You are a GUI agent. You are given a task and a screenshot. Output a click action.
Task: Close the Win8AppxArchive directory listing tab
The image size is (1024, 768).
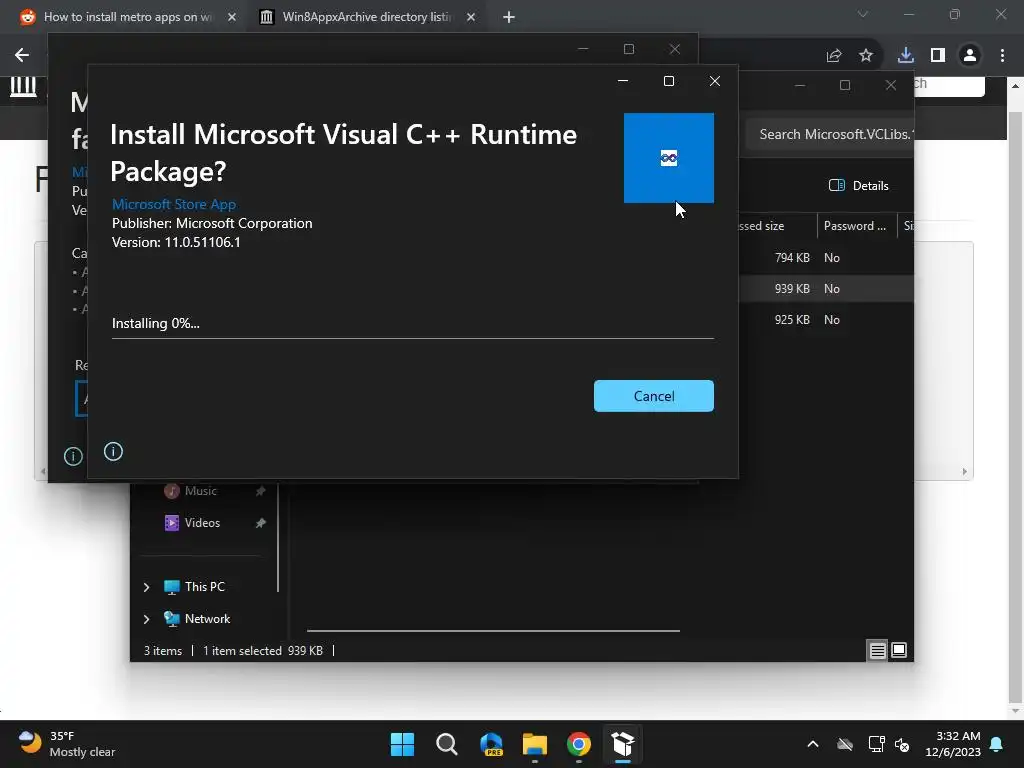pyautogui.click(x=471, y=17)
